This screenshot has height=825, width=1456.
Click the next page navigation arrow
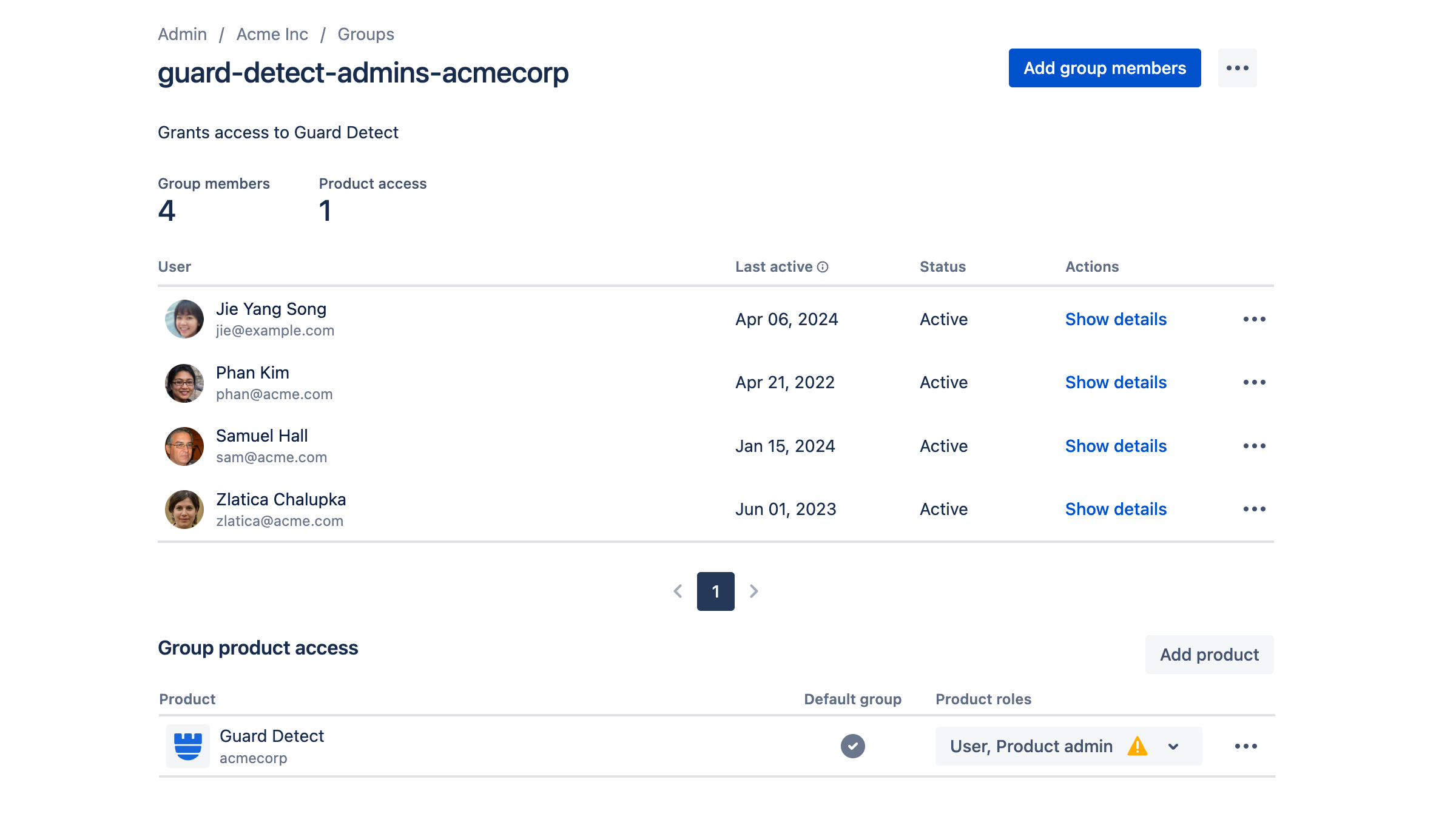[754, 590]
